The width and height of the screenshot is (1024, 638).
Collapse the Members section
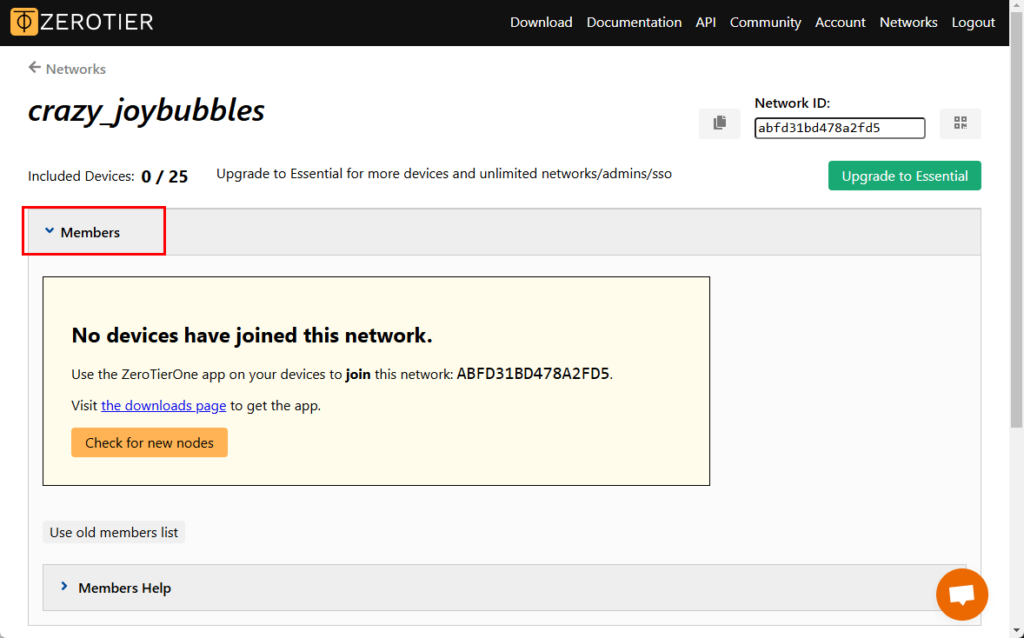(x=89, y=232)
